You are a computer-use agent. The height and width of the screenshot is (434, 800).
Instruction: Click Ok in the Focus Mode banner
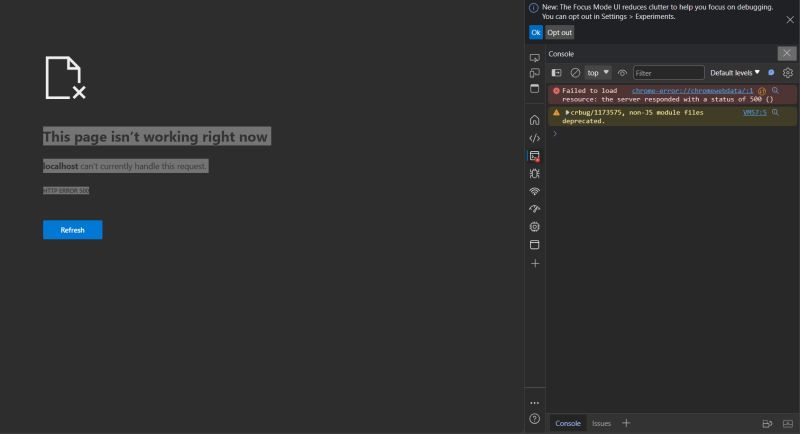coord(536,32)
